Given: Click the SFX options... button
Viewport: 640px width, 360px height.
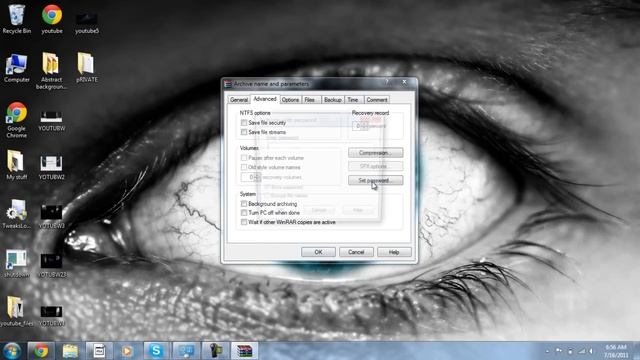Looking at the screenshot, I should pos(376,166).
